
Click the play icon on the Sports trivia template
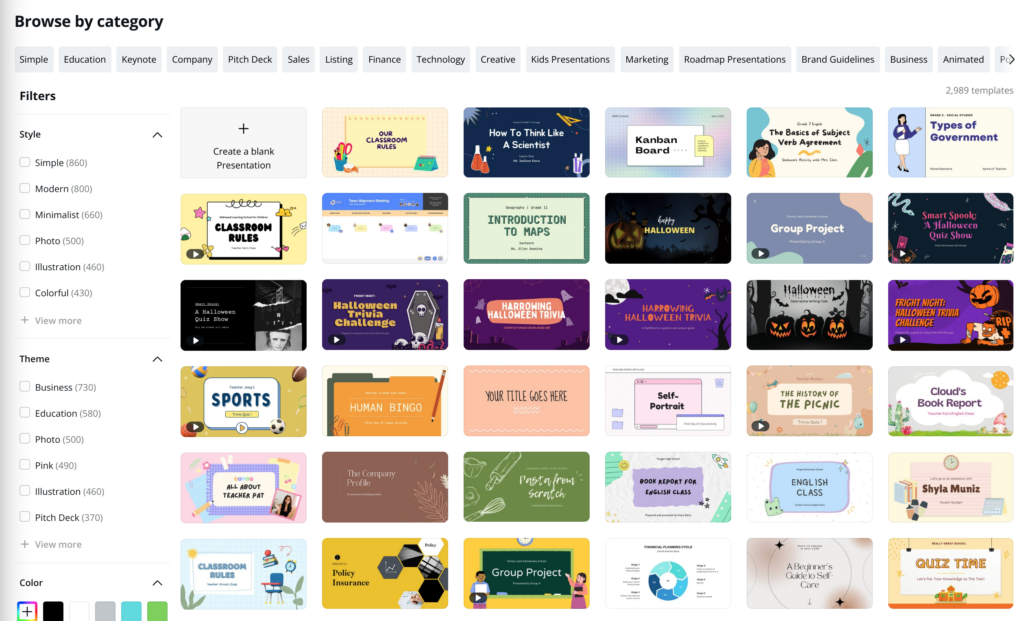195,426
